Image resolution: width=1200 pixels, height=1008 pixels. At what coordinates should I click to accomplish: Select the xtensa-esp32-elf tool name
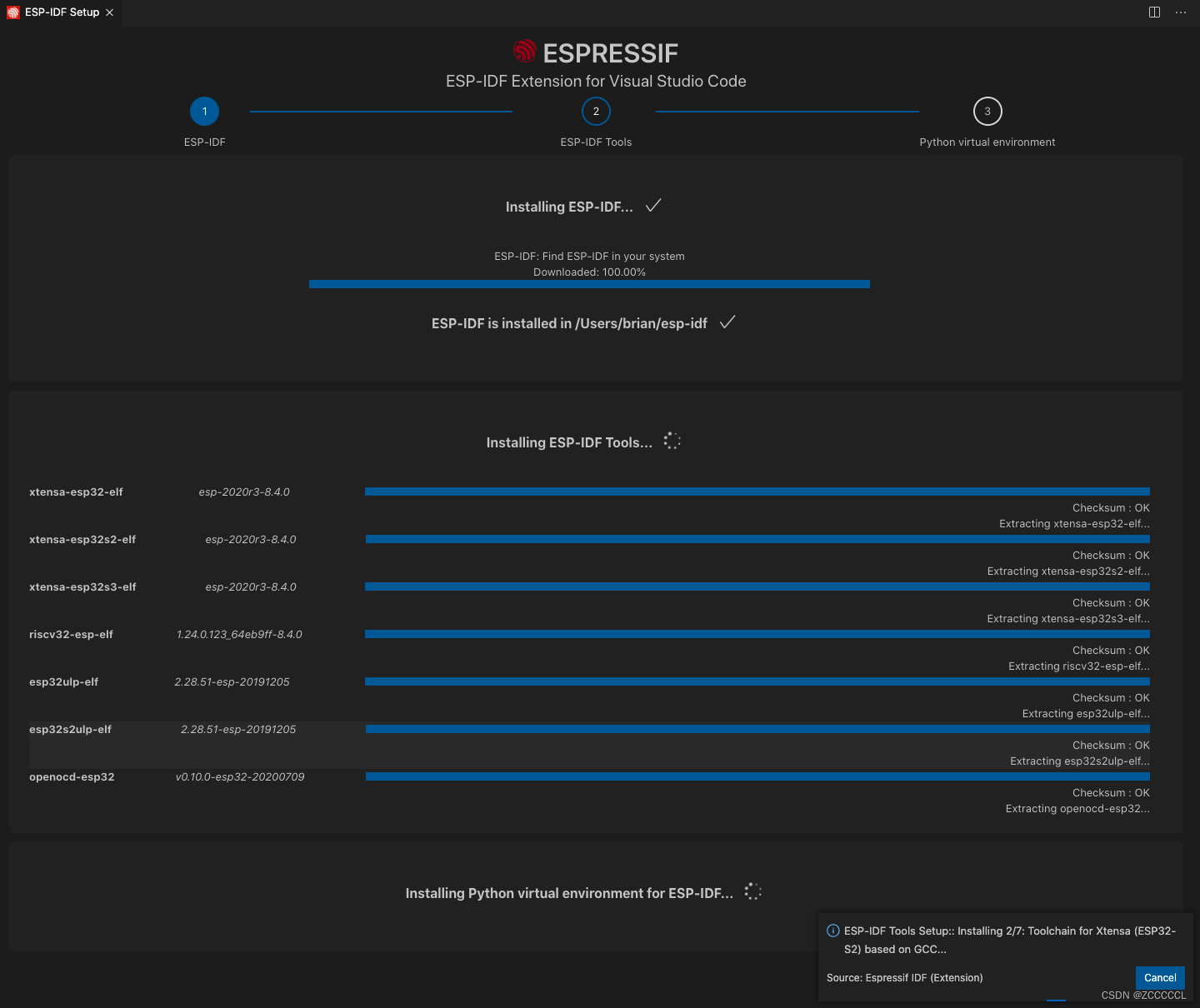tap(76, 492)
